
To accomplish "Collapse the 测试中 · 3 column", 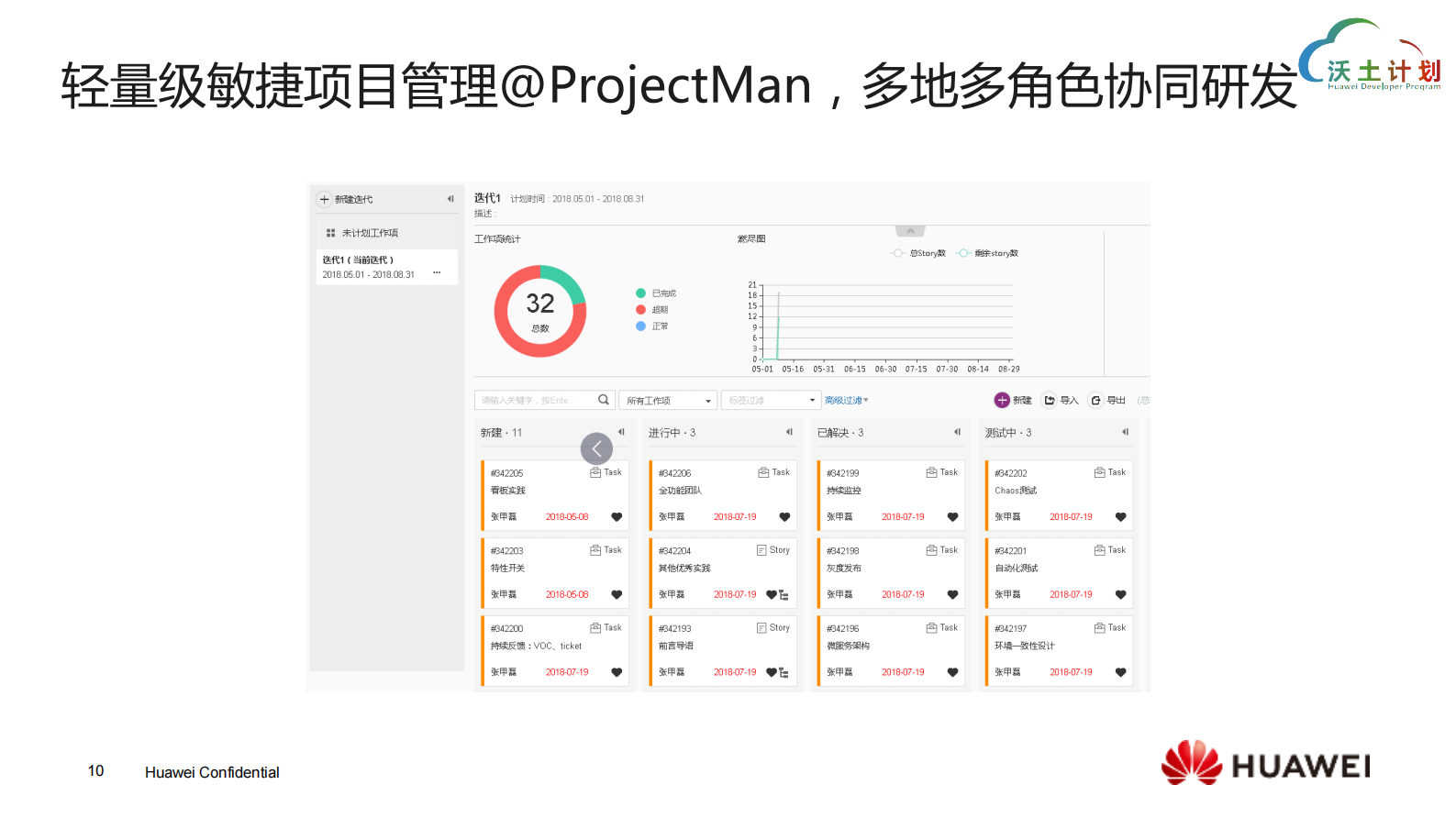I will (1125, 432).
